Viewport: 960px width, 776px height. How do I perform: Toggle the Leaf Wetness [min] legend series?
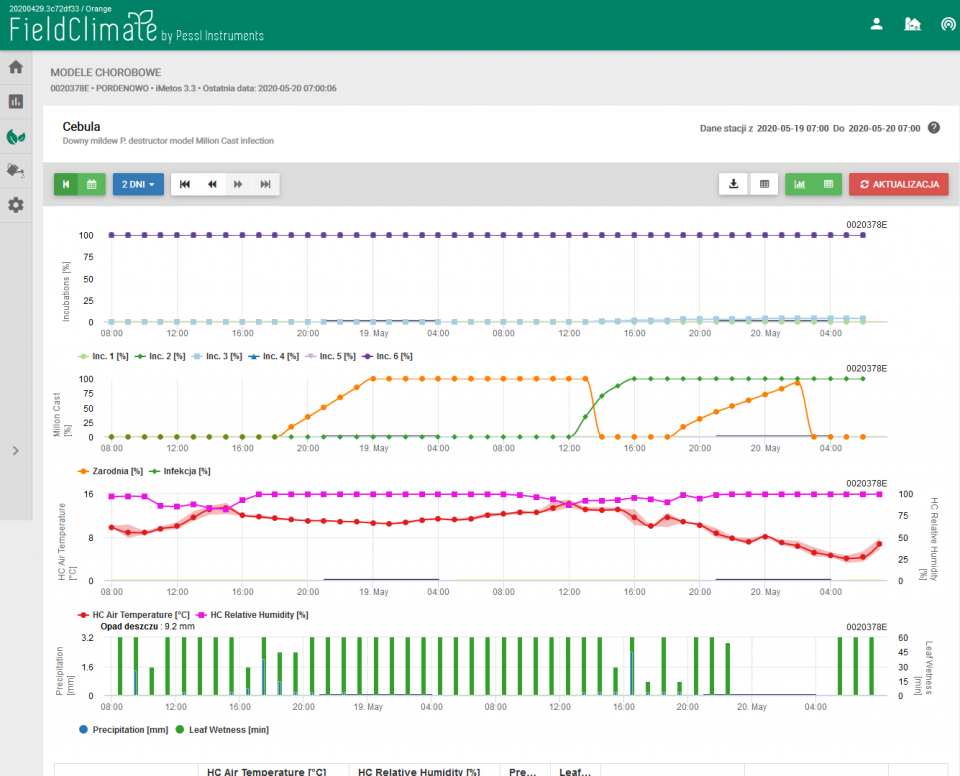tap(222, 729)
